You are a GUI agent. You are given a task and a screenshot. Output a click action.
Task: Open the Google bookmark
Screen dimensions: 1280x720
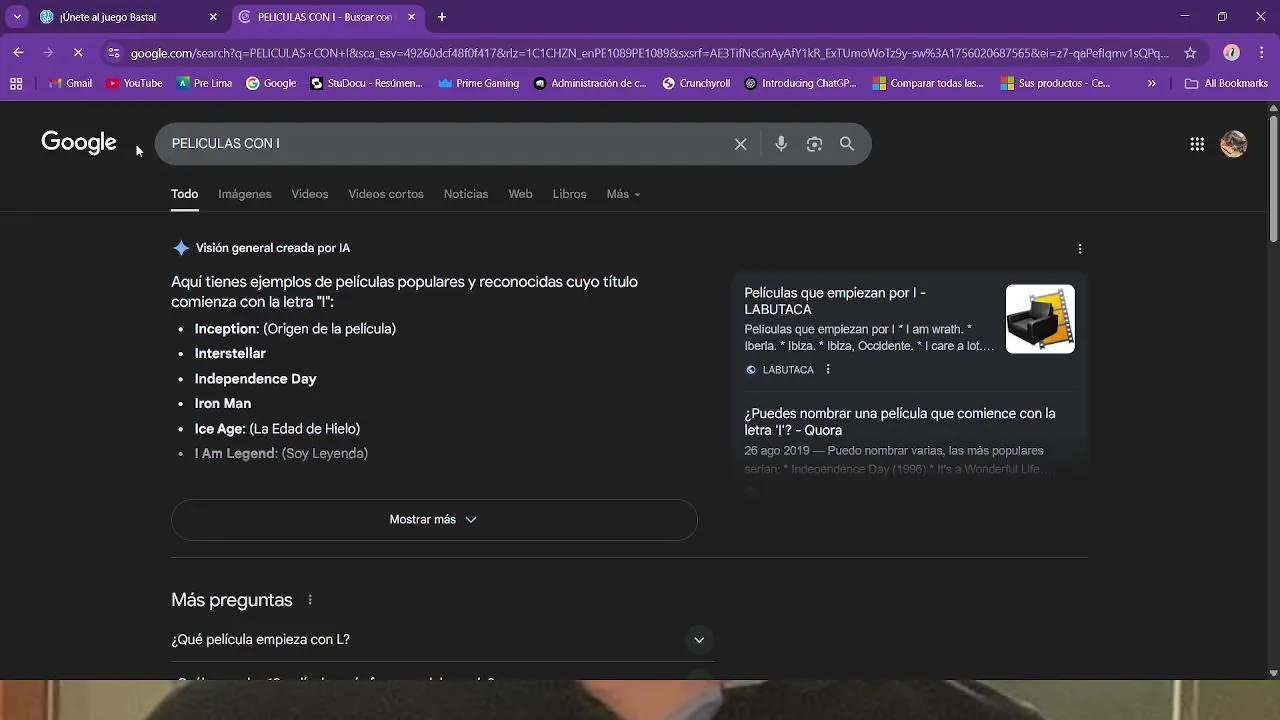tap(271, 83)
